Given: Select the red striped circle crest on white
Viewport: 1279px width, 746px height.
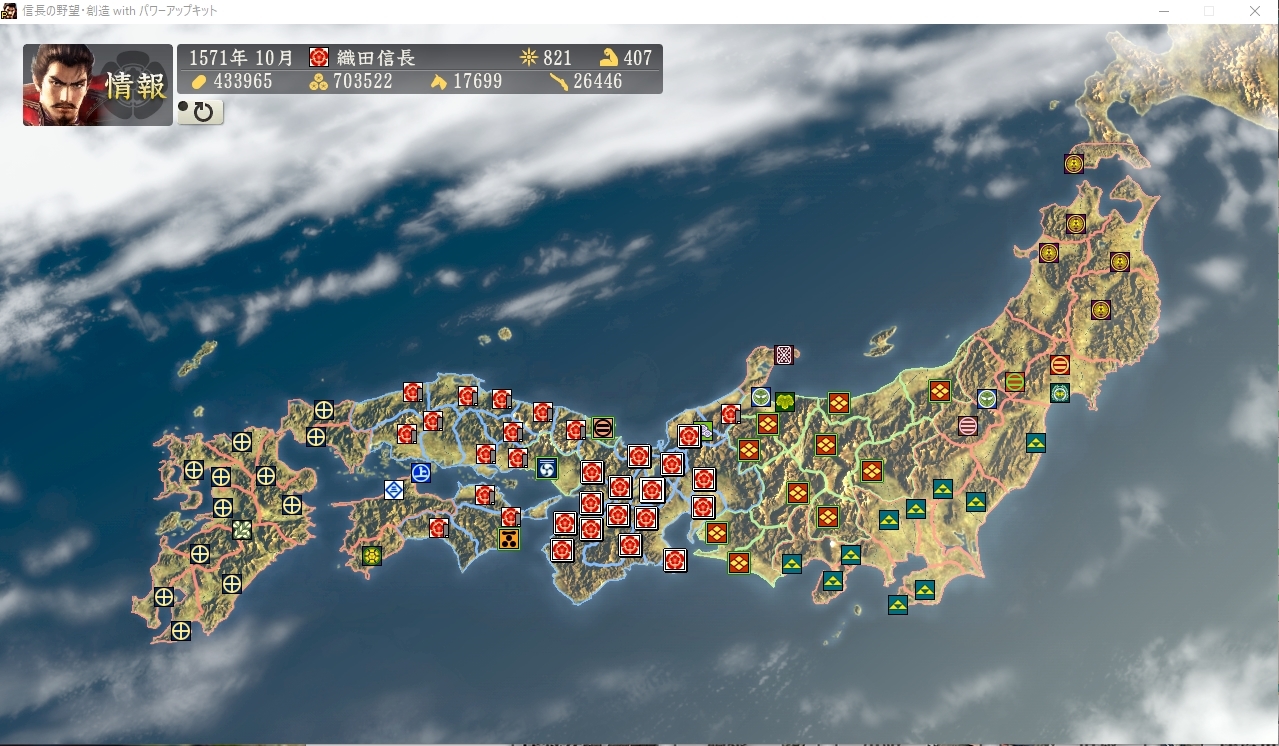Looking at the screenshot, I should click(x=1061, y=365).
